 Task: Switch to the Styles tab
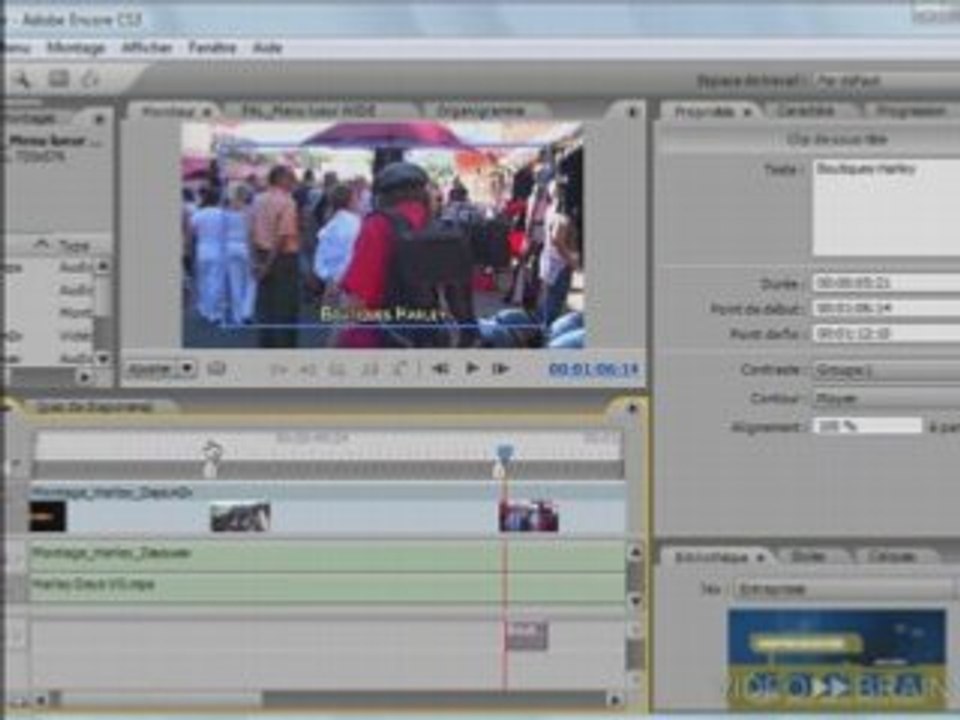tap(811, 556)
